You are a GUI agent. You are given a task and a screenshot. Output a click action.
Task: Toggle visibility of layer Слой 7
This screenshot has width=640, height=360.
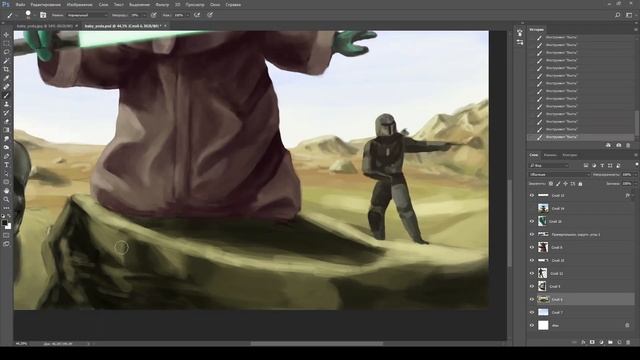pyautogui.click(x=532, y=312)
